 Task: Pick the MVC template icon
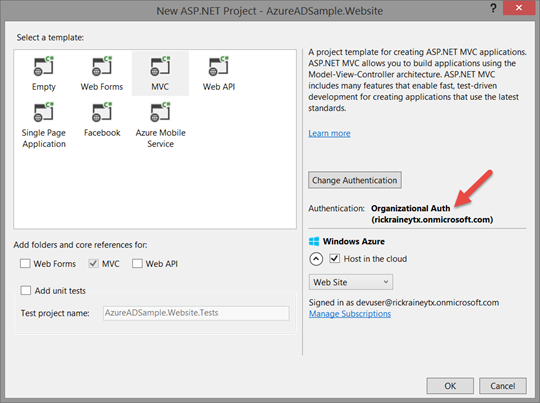coord(160,66)
